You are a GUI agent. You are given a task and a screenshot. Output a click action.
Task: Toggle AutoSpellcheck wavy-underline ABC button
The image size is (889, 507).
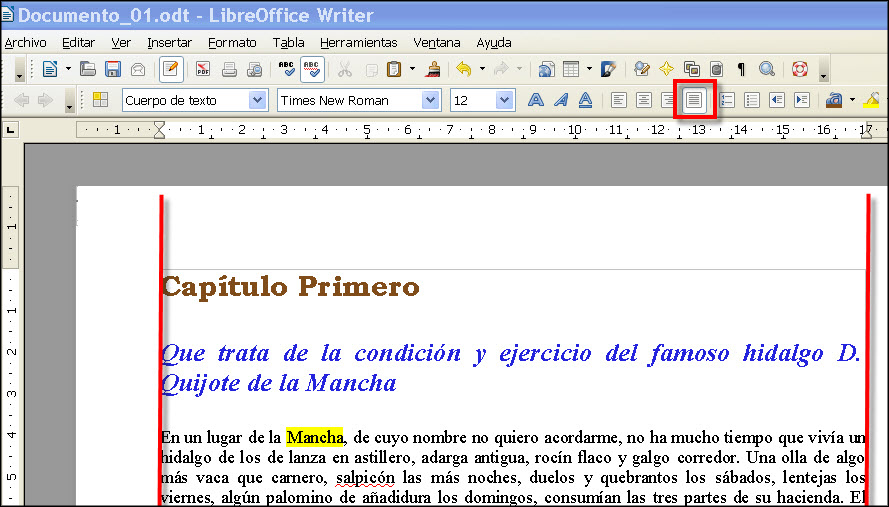pos(311,69)
